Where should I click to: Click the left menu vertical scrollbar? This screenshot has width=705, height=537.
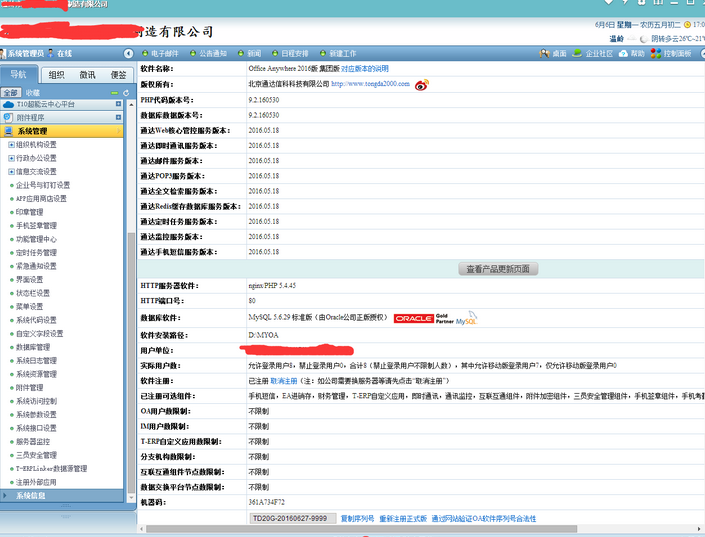point(131,362)
